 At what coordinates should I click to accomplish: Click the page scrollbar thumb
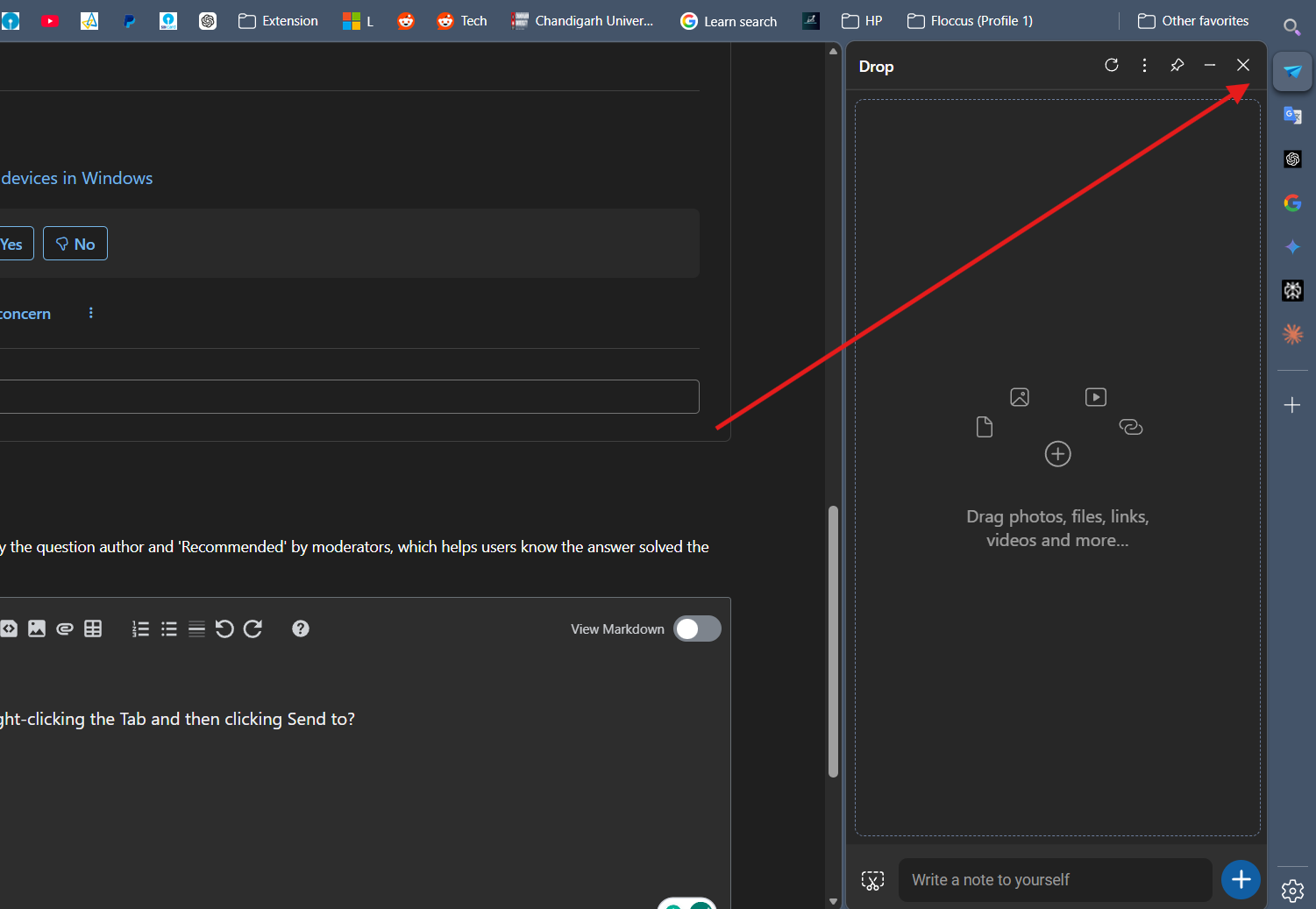(833, 642)
